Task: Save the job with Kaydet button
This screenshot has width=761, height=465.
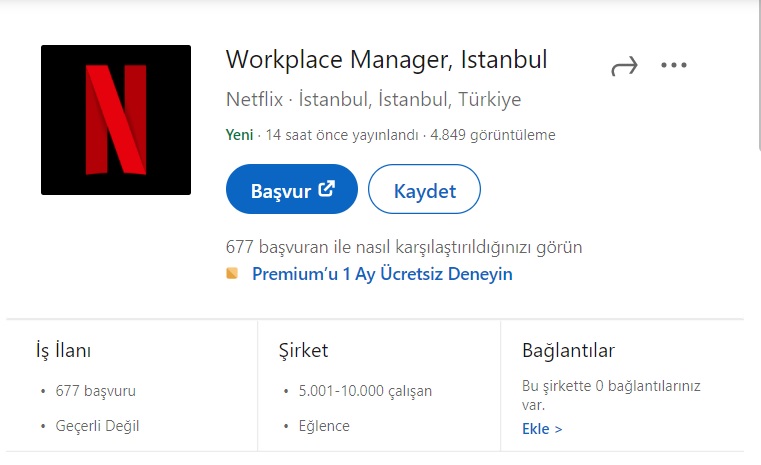Action: (424, 189)
